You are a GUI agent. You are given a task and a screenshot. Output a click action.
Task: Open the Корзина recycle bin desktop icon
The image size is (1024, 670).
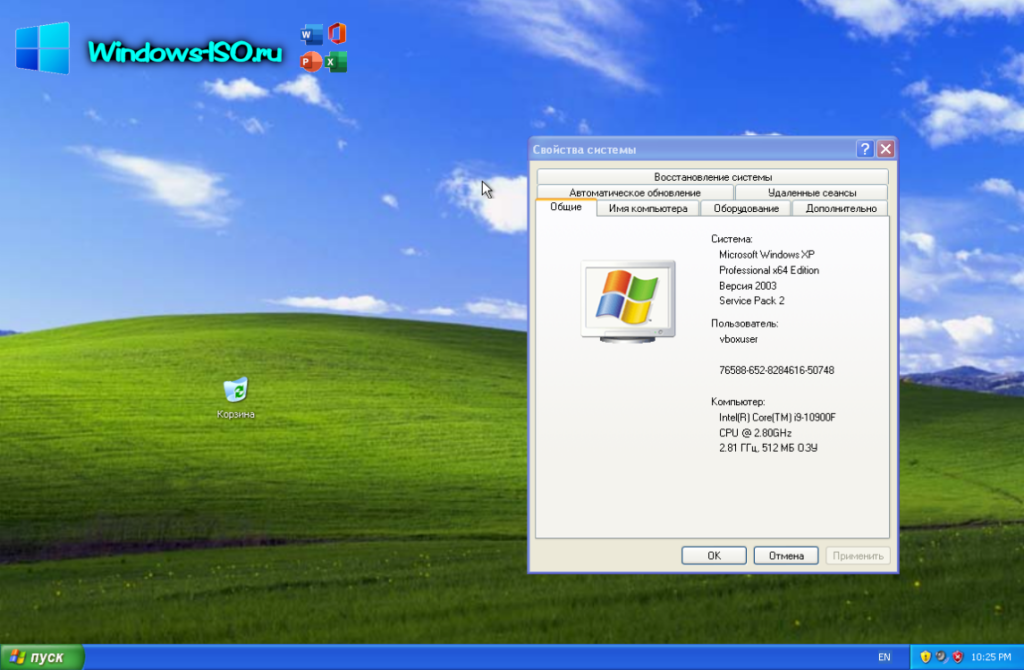click(236, 397)
